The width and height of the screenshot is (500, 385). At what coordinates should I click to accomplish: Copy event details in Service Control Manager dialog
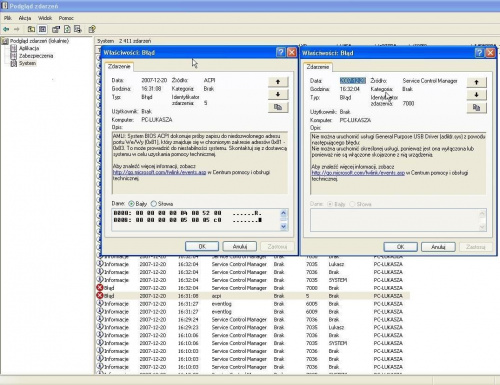[476, 108]
